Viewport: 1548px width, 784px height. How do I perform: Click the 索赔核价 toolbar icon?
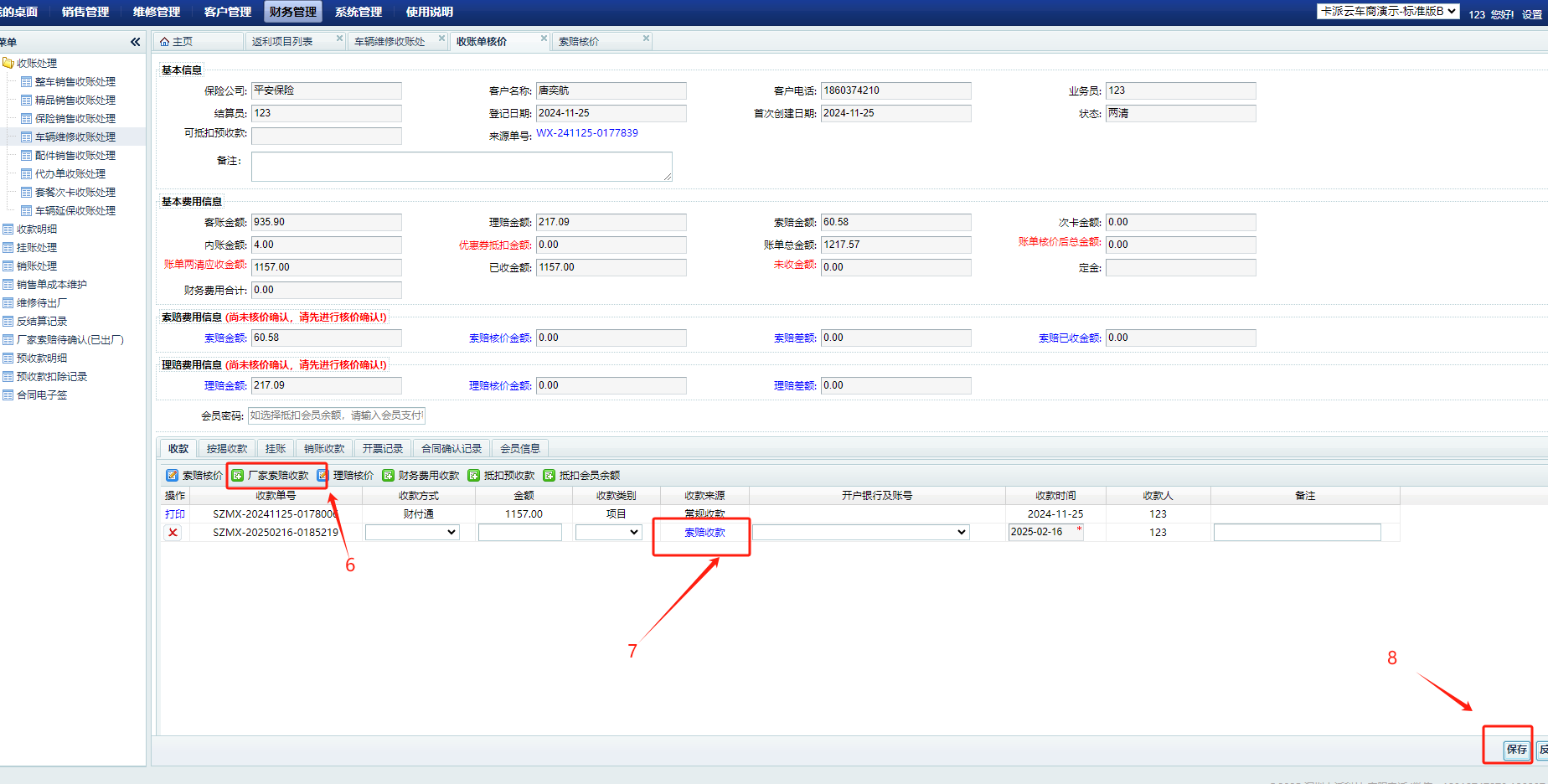173,475
